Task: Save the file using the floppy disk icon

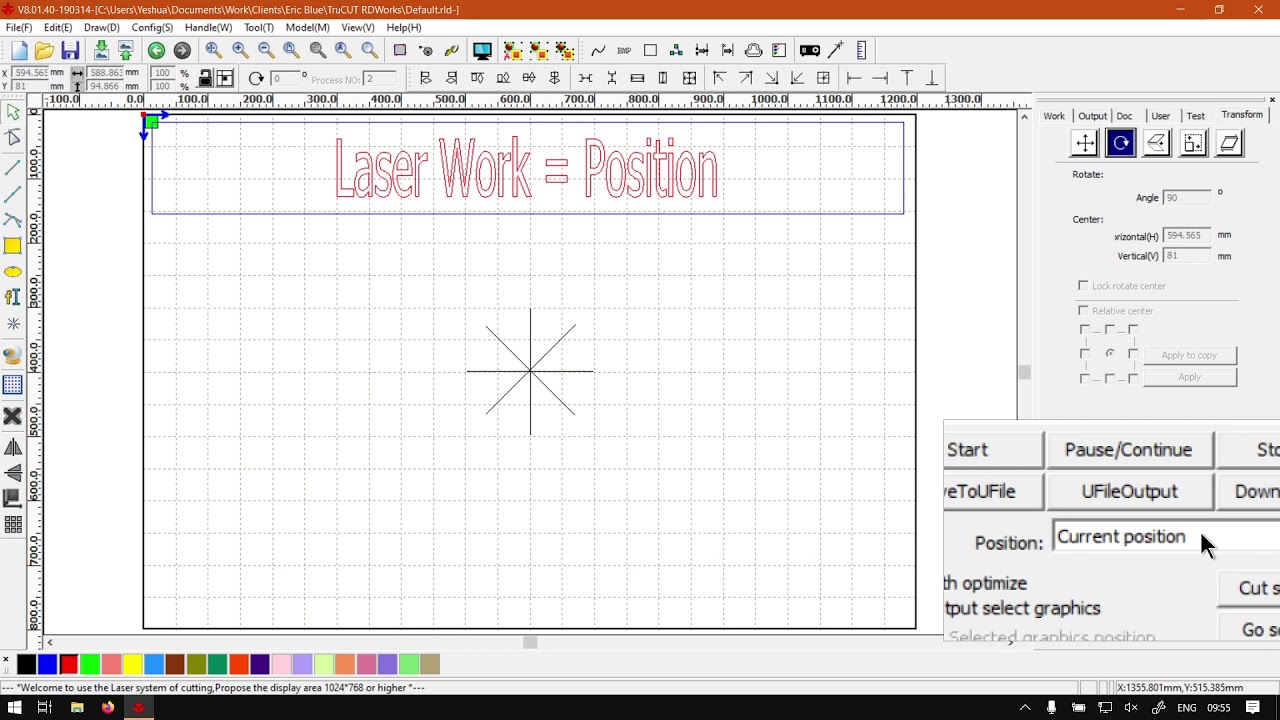Action: click(x=70, y=51)
